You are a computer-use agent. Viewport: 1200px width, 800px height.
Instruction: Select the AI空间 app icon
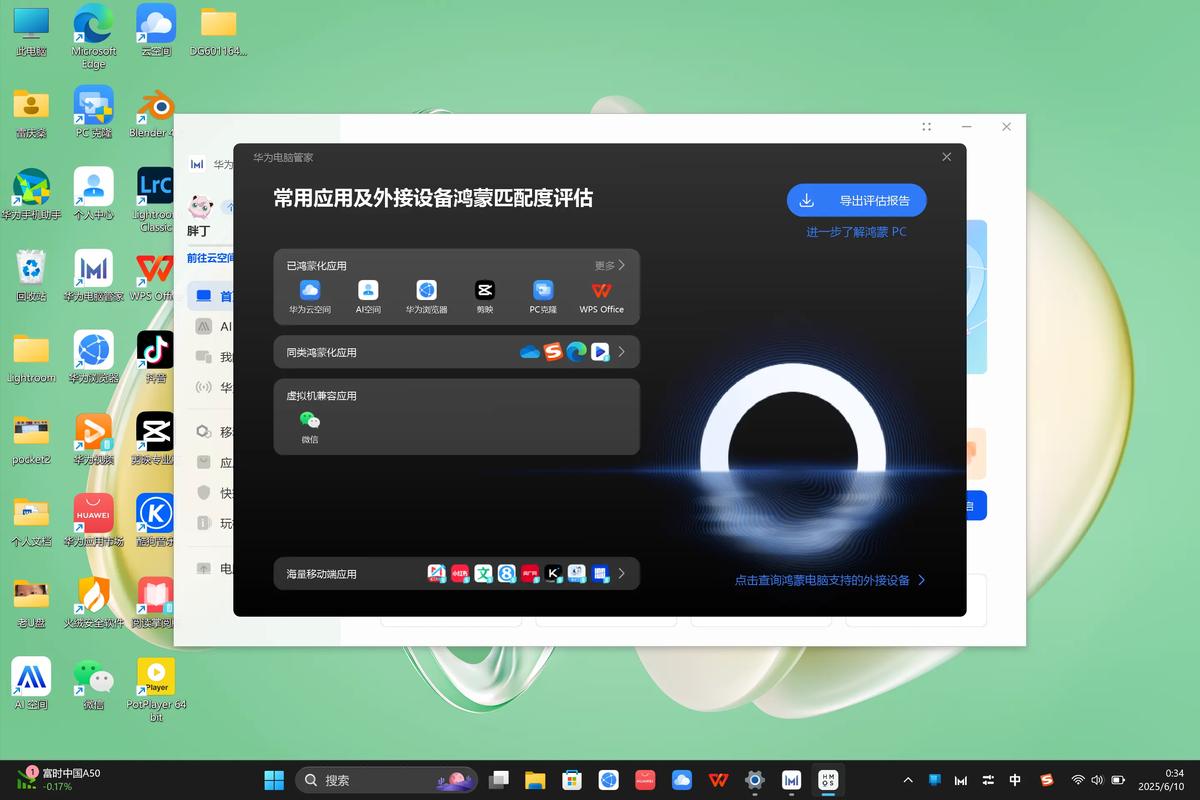point(368,292)
